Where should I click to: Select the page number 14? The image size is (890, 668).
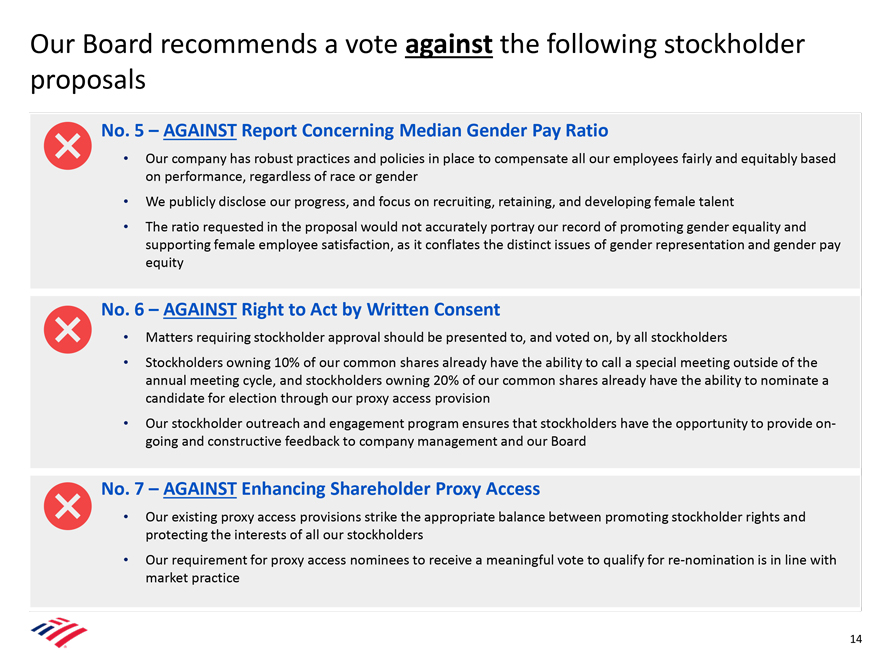click(855, 640)
